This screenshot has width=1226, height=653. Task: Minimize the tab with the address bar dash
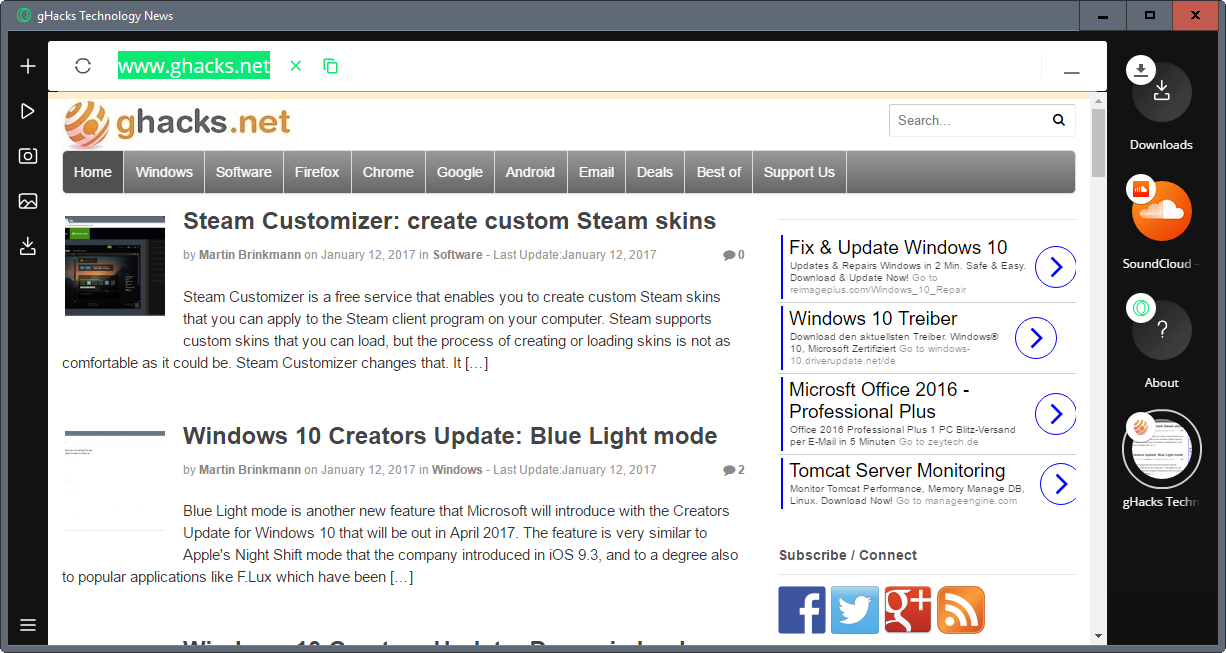click(x=1072, y=73)
